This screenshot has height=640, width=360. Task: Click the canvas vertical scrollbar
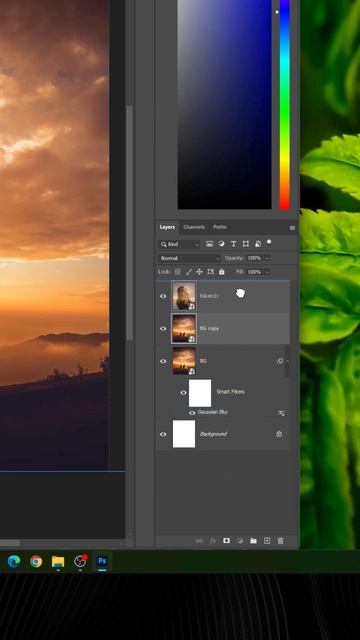coord(130,222)
